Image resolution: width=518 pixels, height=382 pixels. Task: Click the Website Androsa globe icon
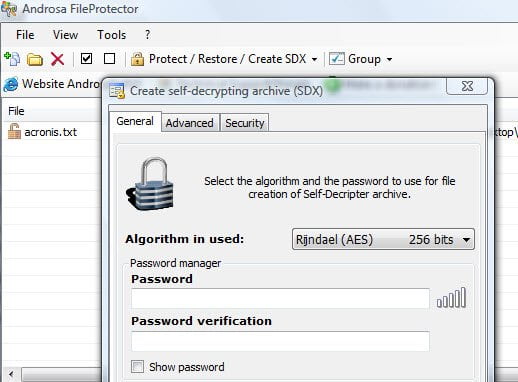[11, 84]
